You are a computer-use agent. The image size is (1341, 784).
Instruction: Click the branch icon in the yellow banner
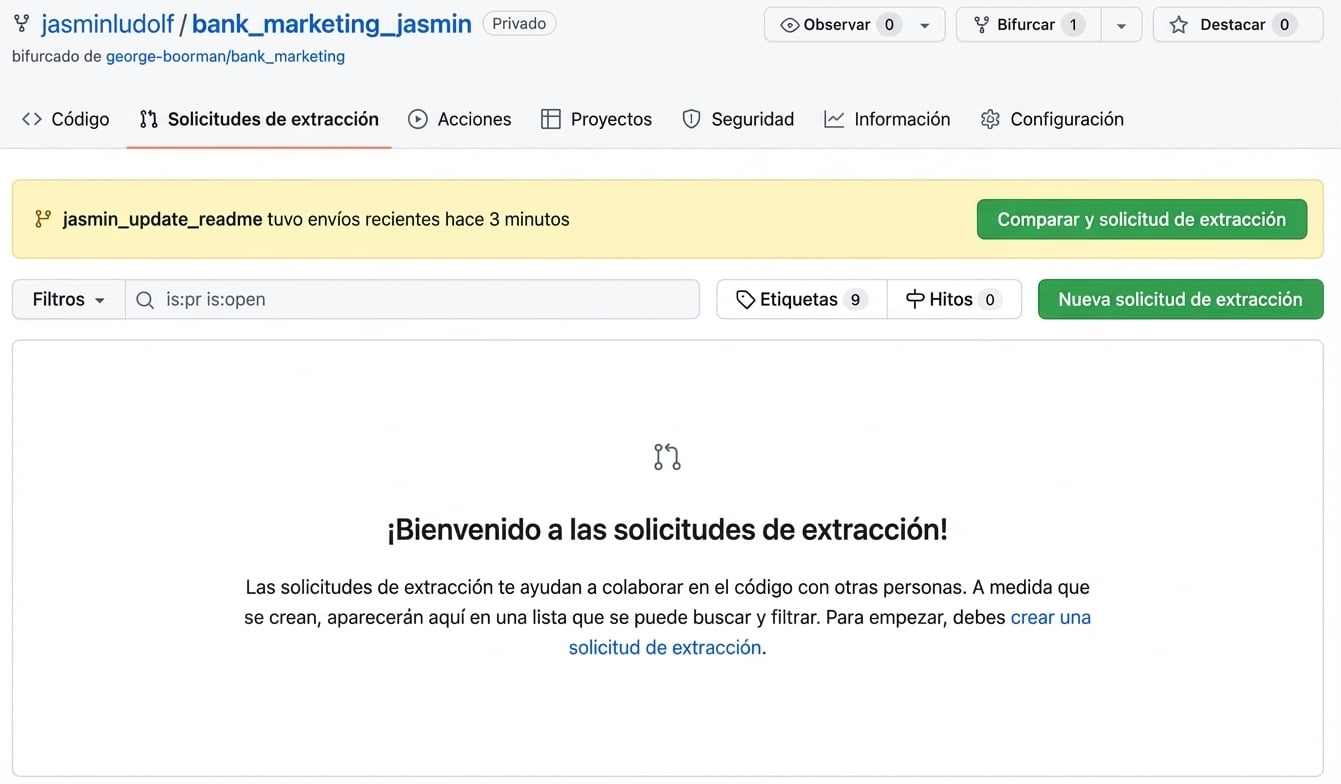(x=42, y=219)
